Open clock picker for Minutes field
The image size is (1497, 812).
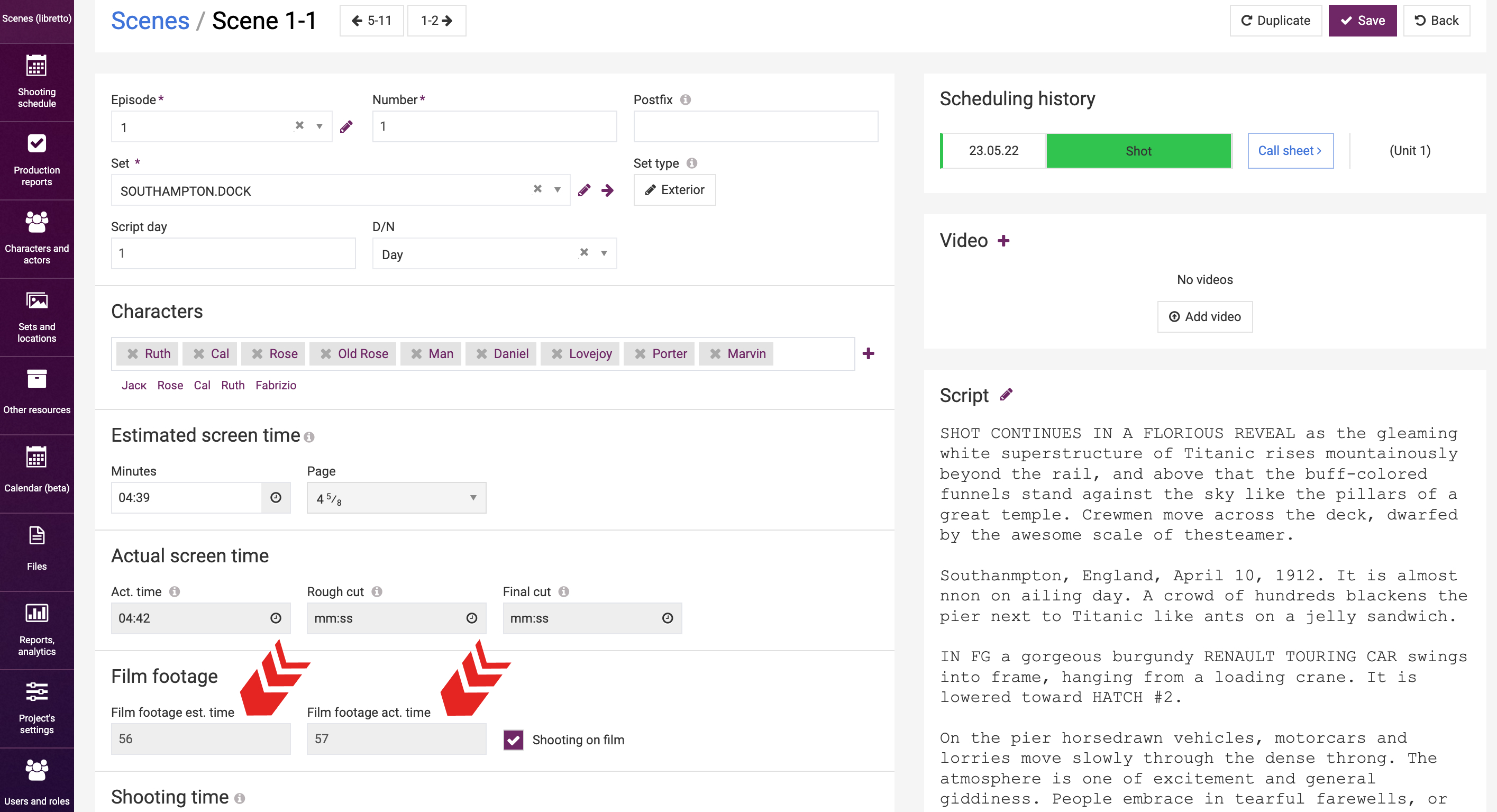point(276,498)
